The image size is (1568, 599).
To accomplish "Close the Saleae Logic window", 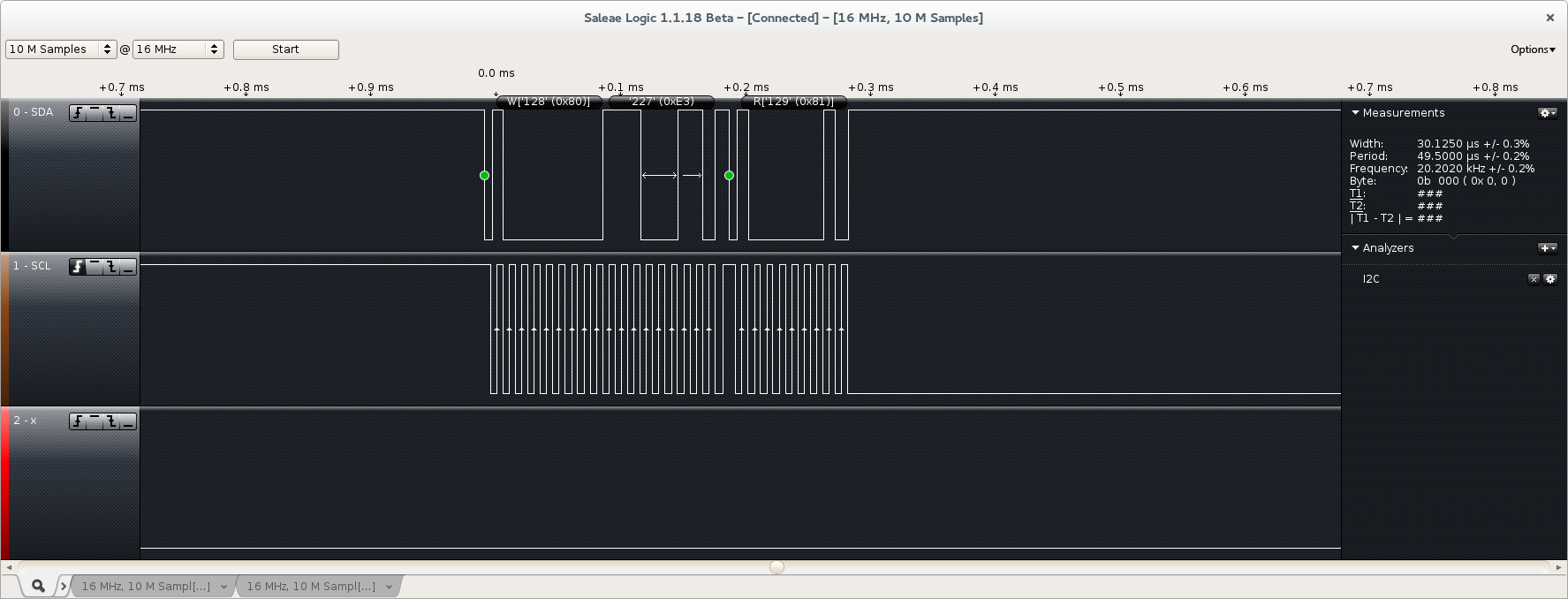I will pos(1549,18).
